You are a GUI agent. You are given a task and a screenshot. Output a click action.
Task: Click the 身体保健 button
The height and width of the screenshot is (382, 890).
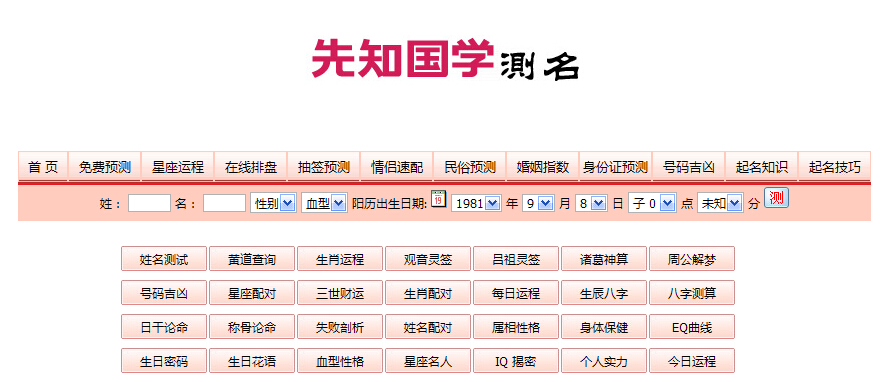click(x=604, y=327)
